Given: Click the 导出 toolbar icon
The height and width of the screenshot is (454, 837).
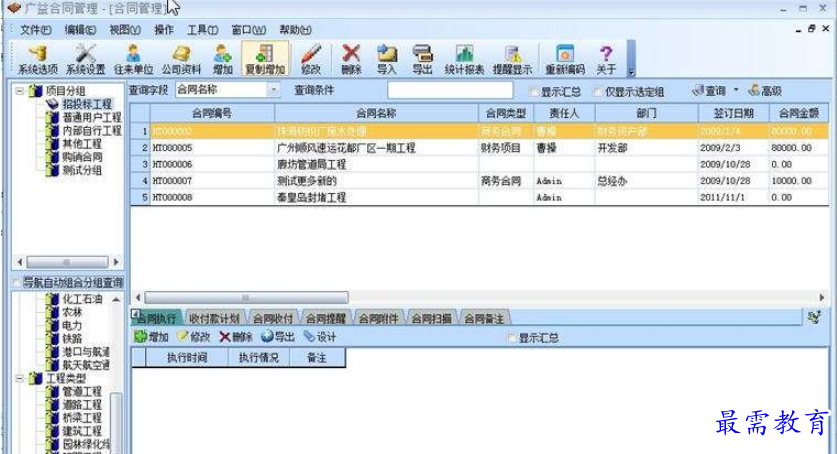Looking at the screenshot, I should (422, 59).
